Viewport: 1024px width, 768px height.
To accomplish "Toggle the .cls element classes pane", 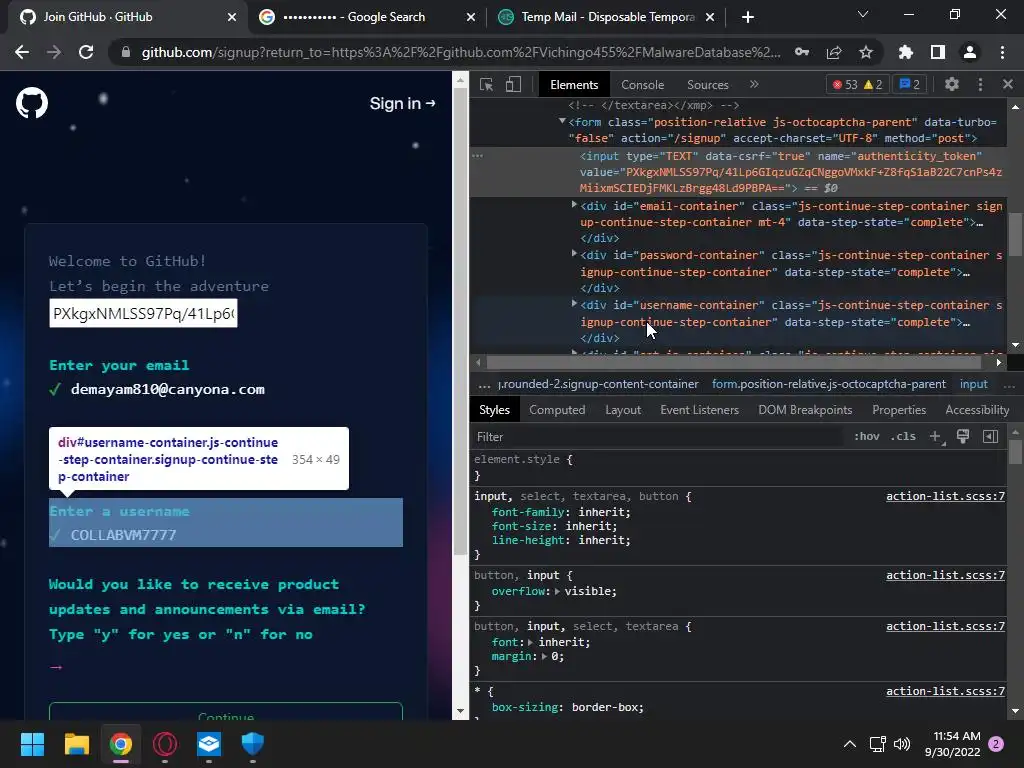I will [x=903, y=436].
